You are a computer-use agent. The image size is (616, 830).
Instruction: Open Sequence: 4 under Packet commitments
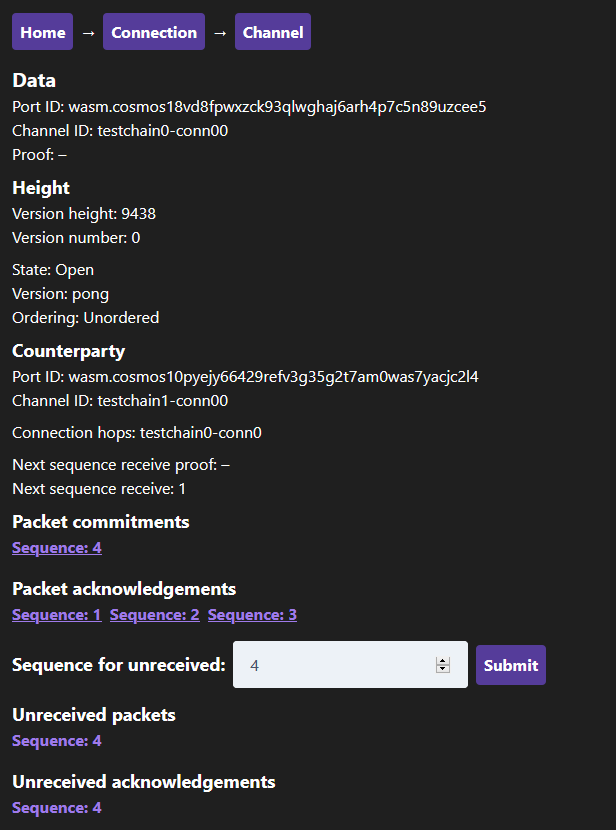pos(57,548)
